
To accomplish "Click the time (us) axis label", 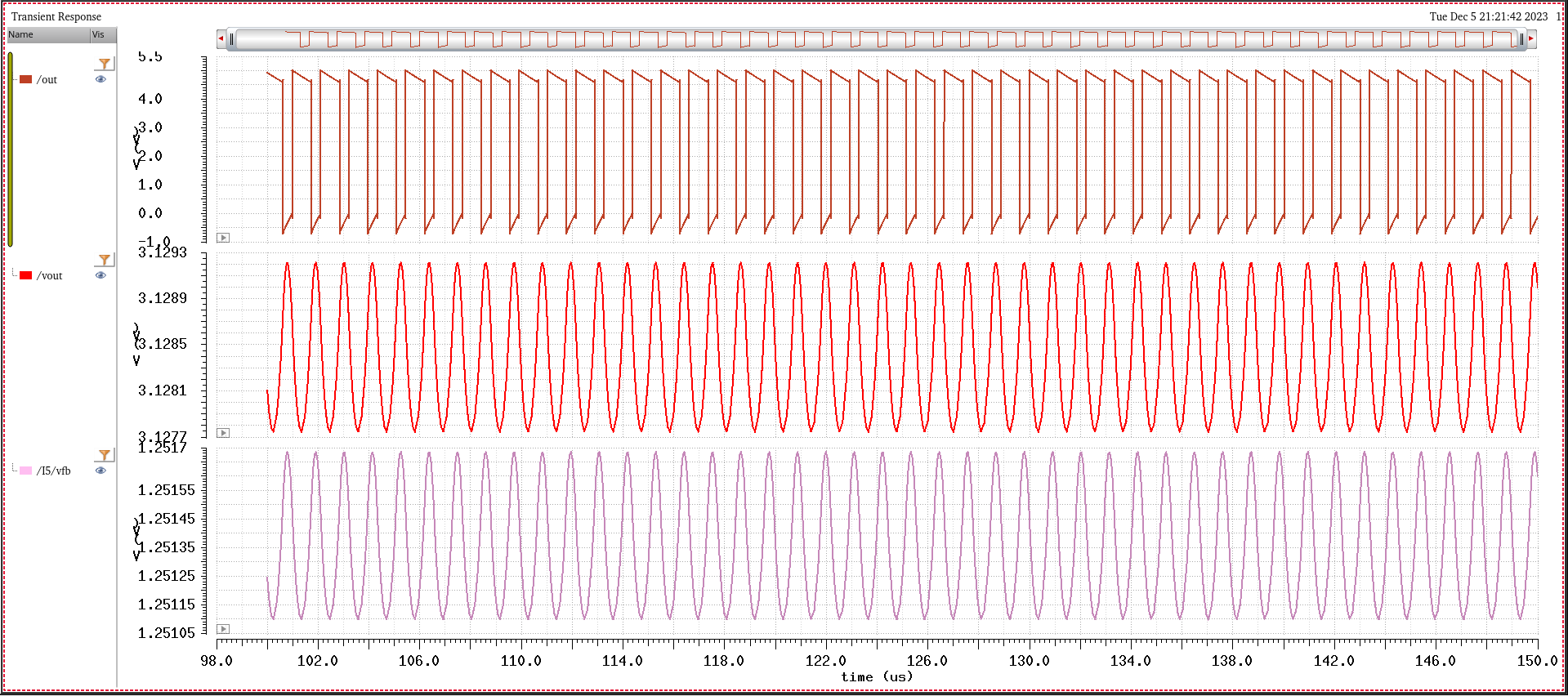I will point(877,677).
